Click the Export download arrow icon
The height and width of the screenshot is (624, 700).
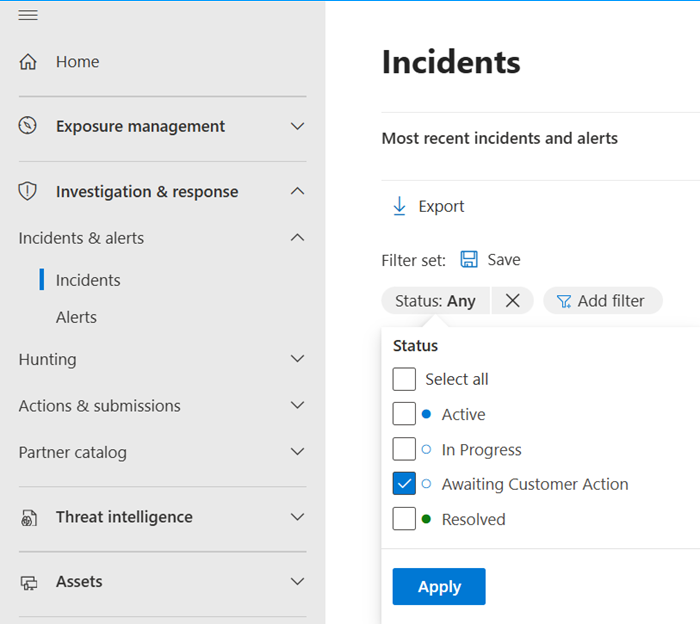click(399, 206)
